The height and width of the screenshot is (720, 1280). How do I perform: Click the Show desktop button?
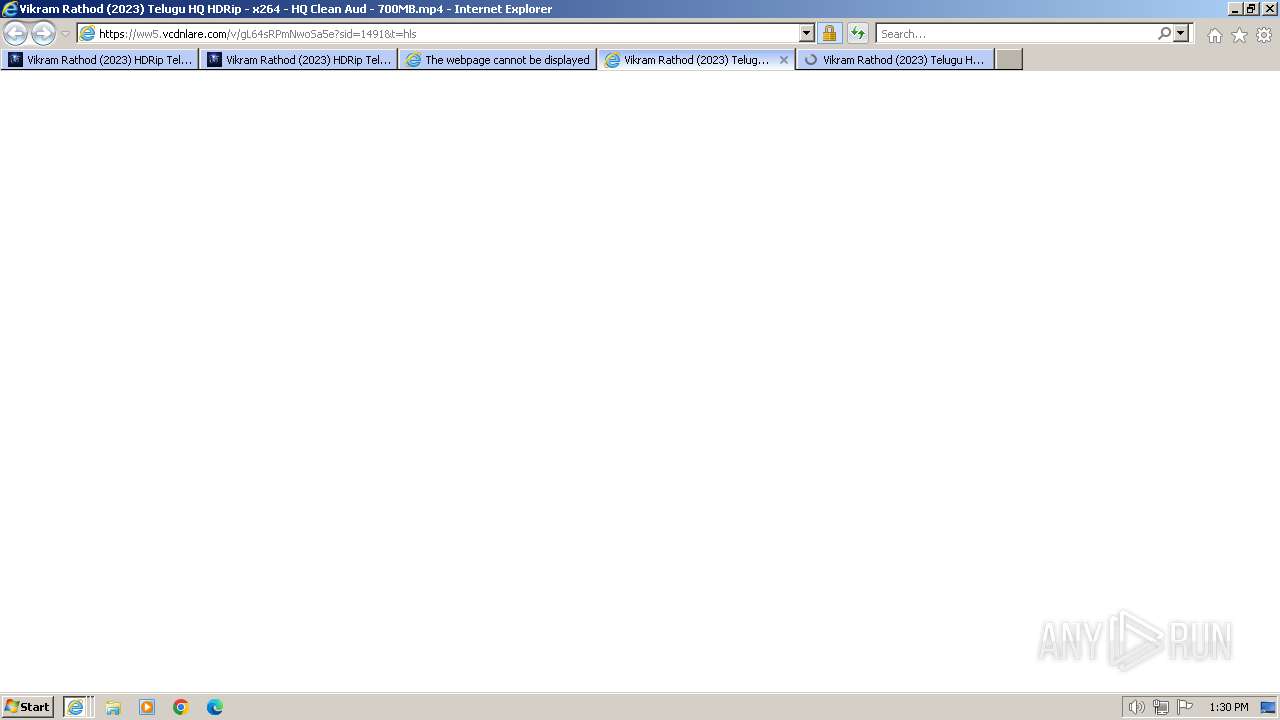(x=1269, y=707)
